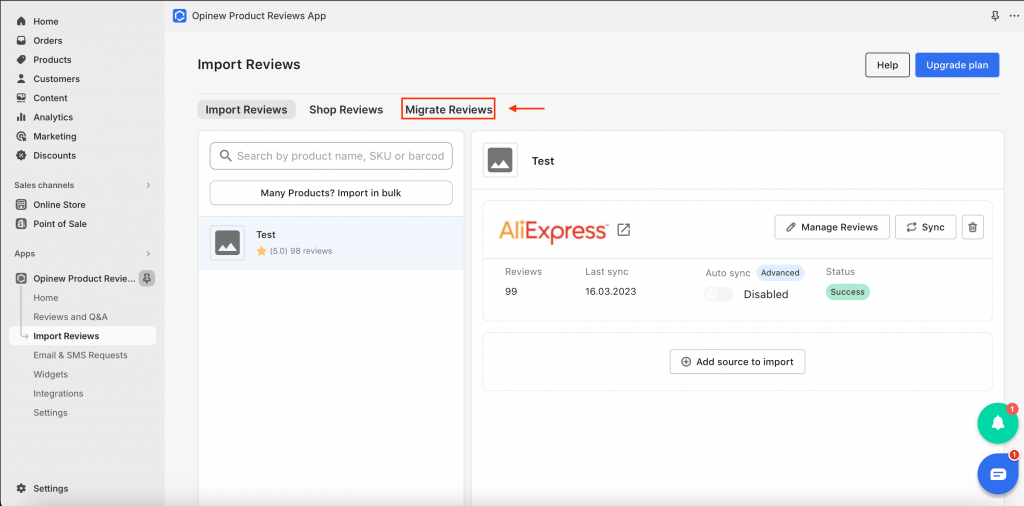This screenshot has height=506, width=1024.
Task: Open Email & SMS Requests submenu
Action: (x=80, y=355)
